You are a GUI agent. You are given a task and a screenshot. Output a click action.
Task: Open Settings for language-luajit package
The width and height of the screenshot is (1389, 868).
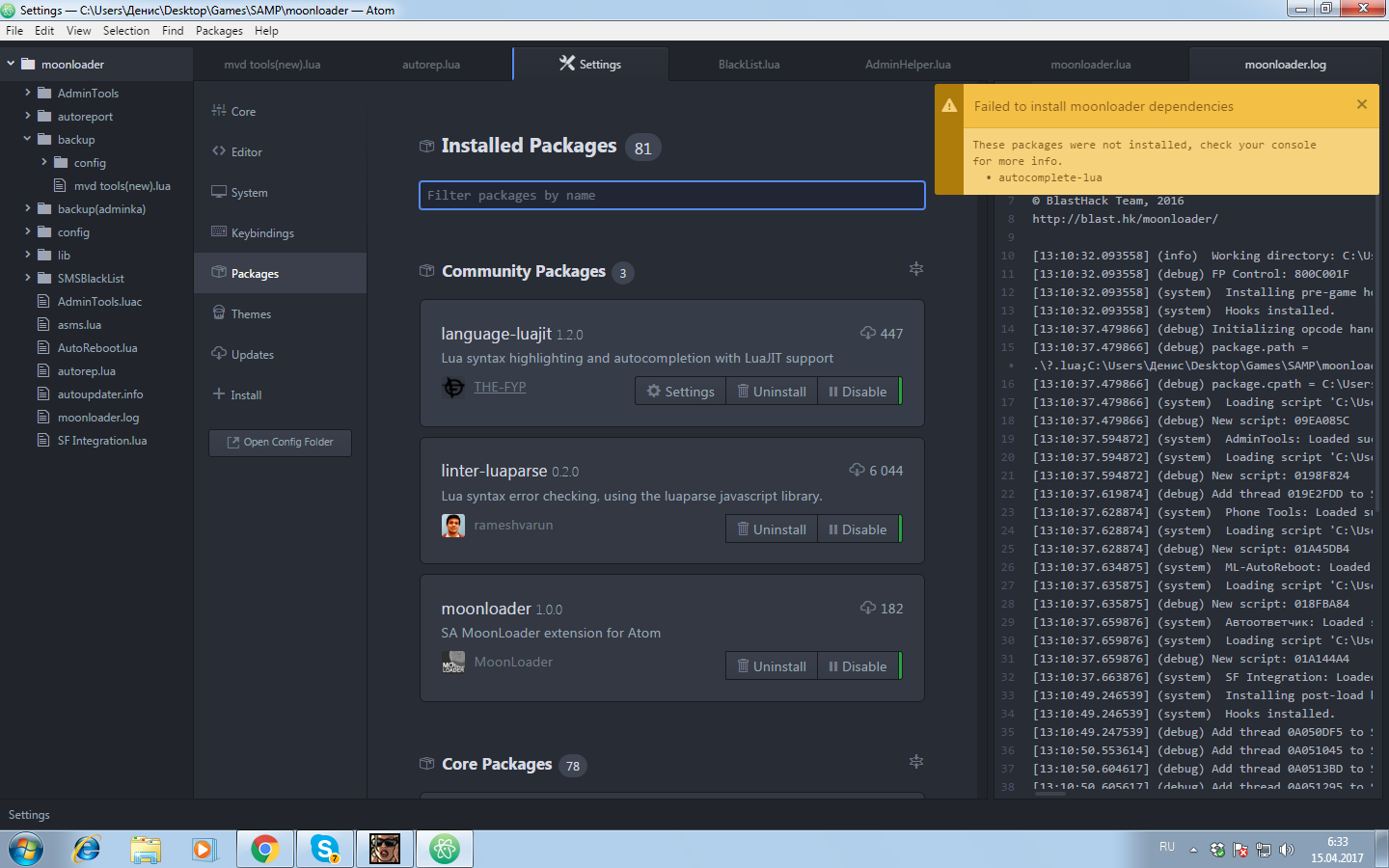[x=681, y=392]
